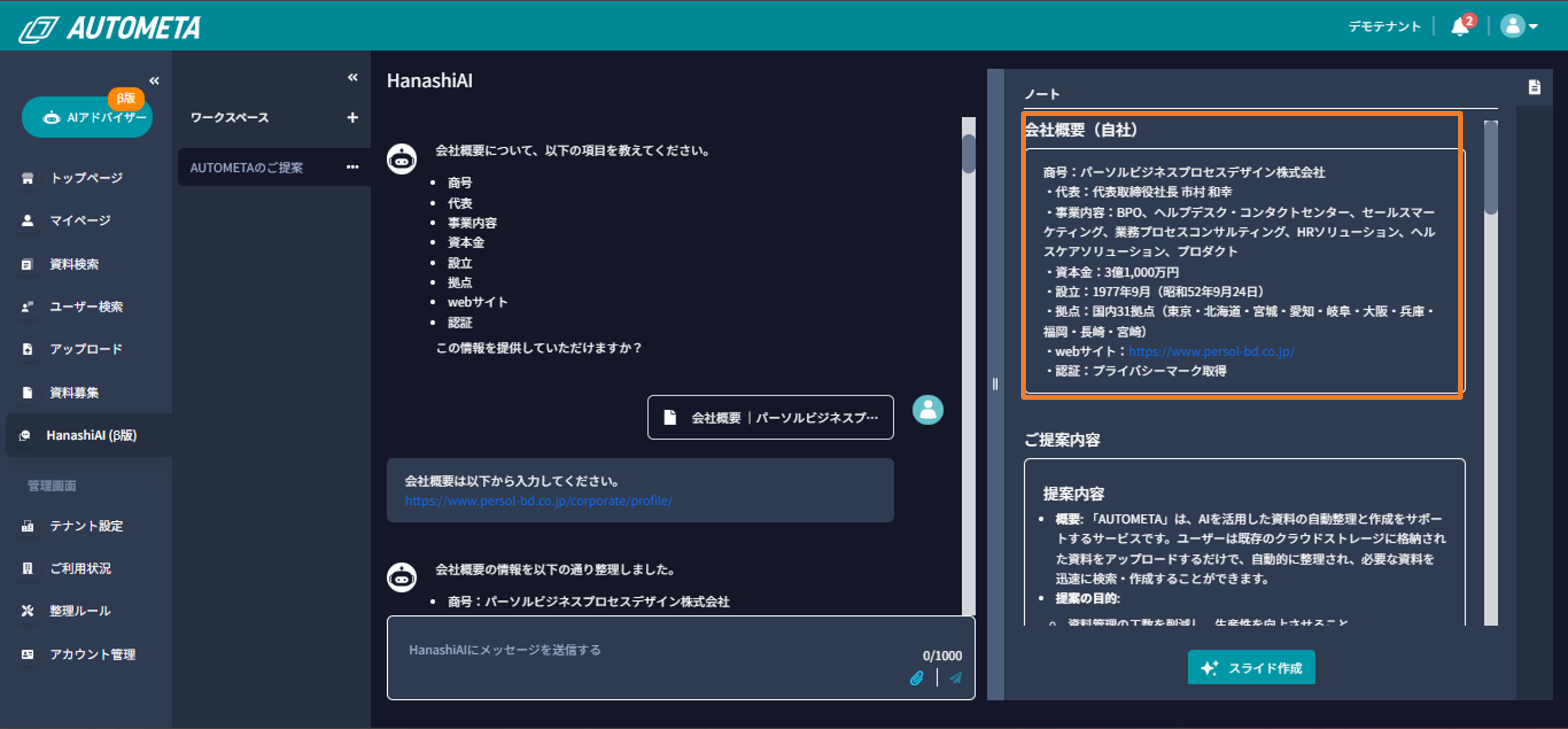Click the HanashiAI chat icon
Image resolution: width=1568 pixels, height=729 pixels.
point(25,435)
